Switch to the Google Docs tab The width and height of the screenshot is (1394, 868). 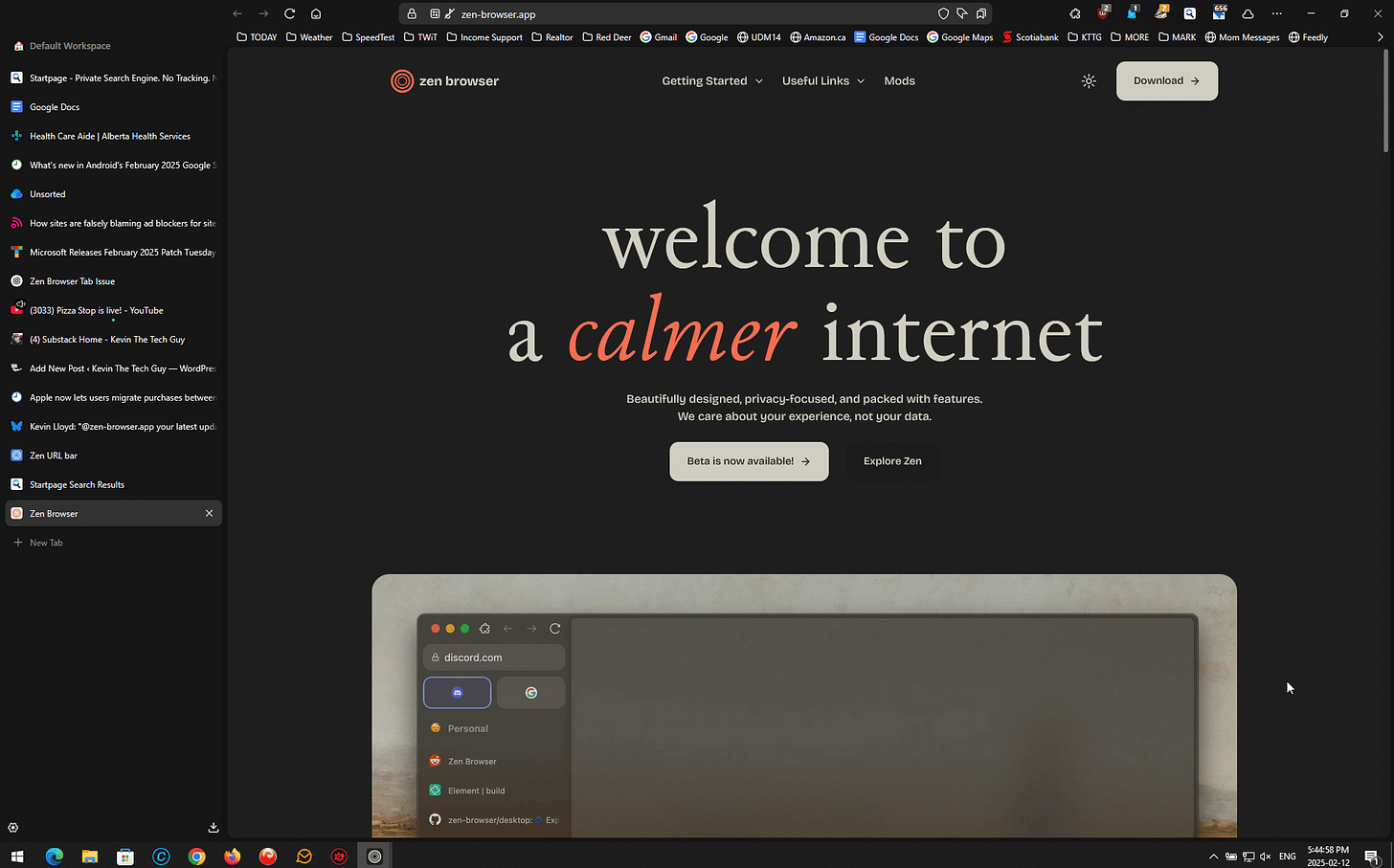114,107
